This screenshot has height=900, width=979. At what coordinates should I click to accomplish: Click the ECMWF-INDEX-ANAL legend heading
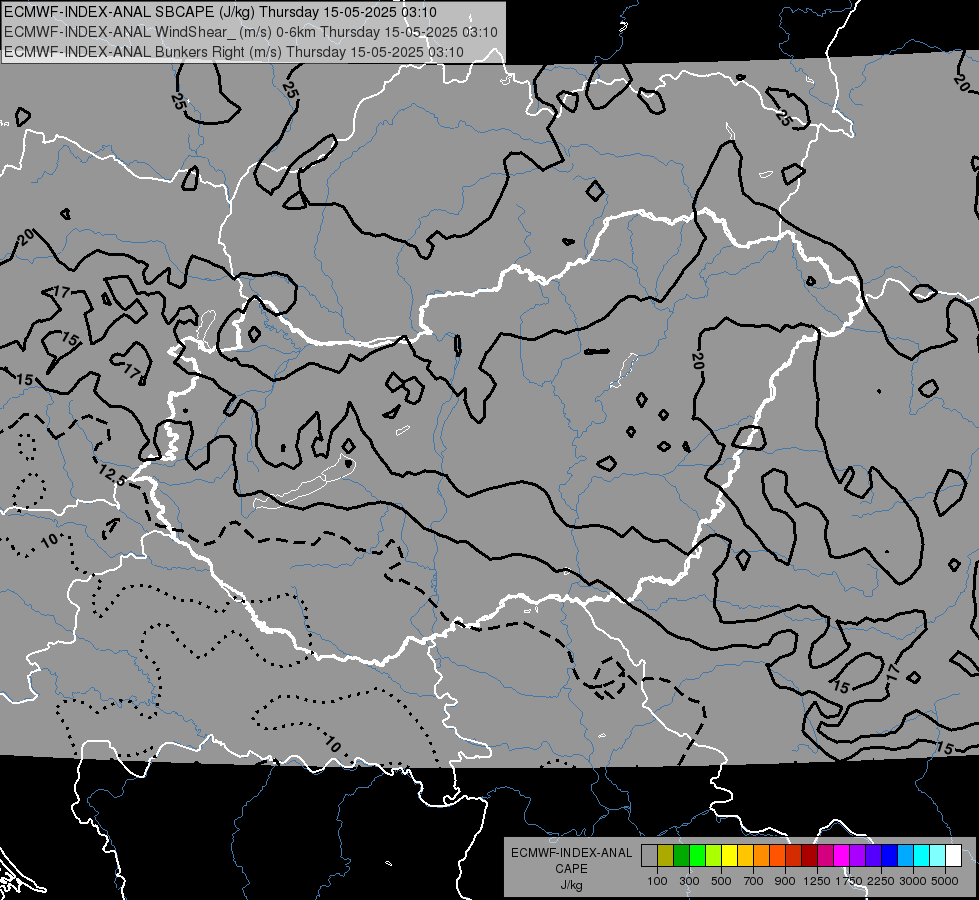(x=571, y=853)
